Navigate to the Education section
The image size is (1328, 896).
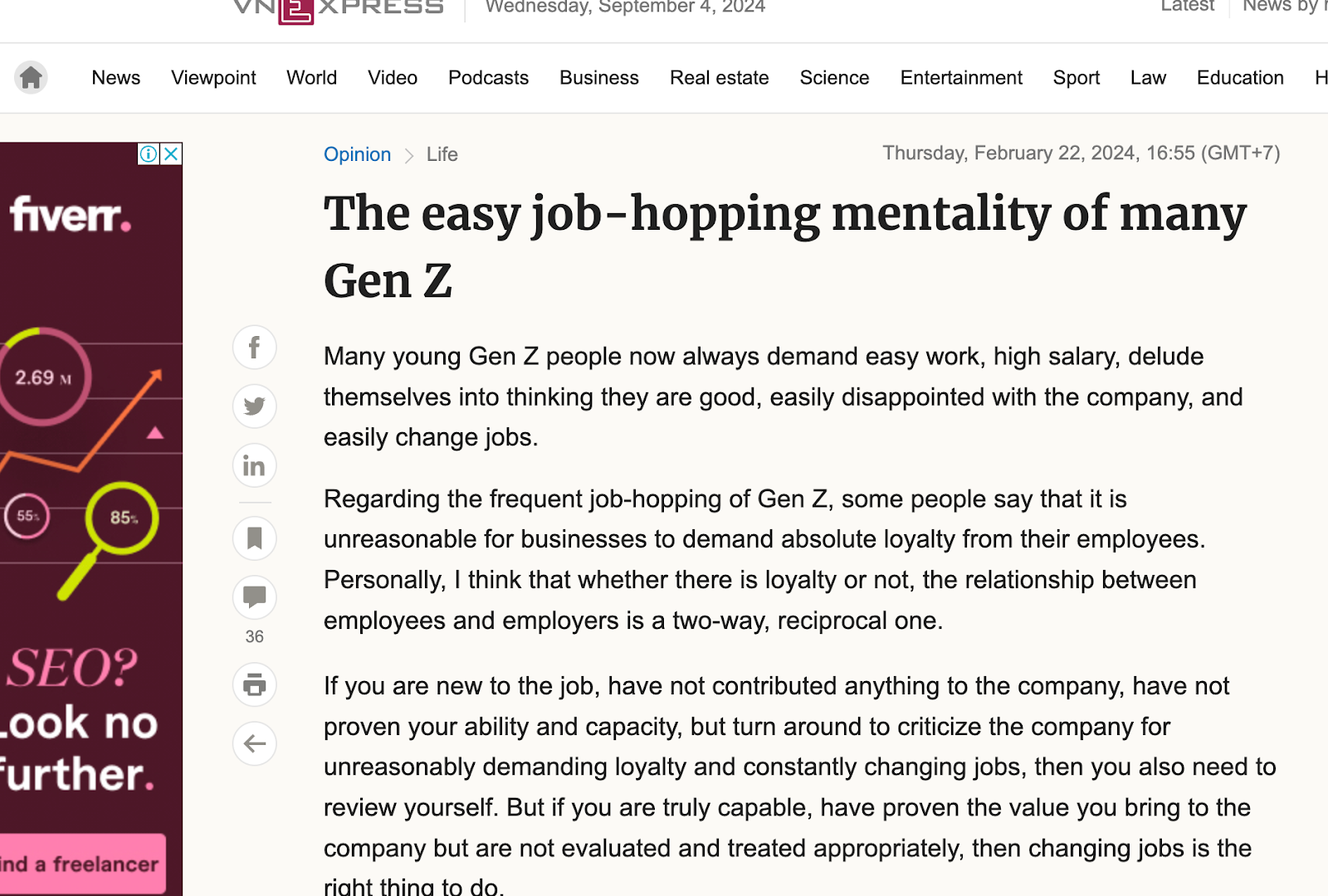coord(1239,78)
